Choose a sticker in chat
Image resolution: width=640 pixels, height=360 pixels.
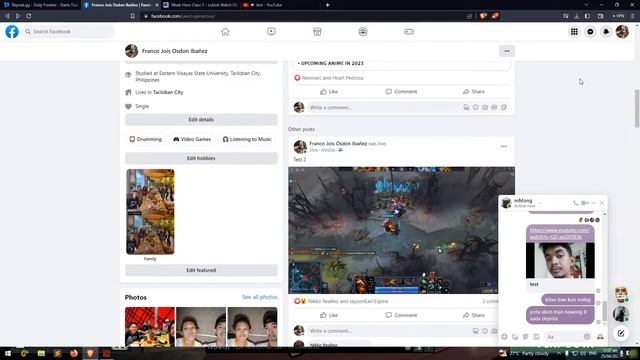point(526,337)
